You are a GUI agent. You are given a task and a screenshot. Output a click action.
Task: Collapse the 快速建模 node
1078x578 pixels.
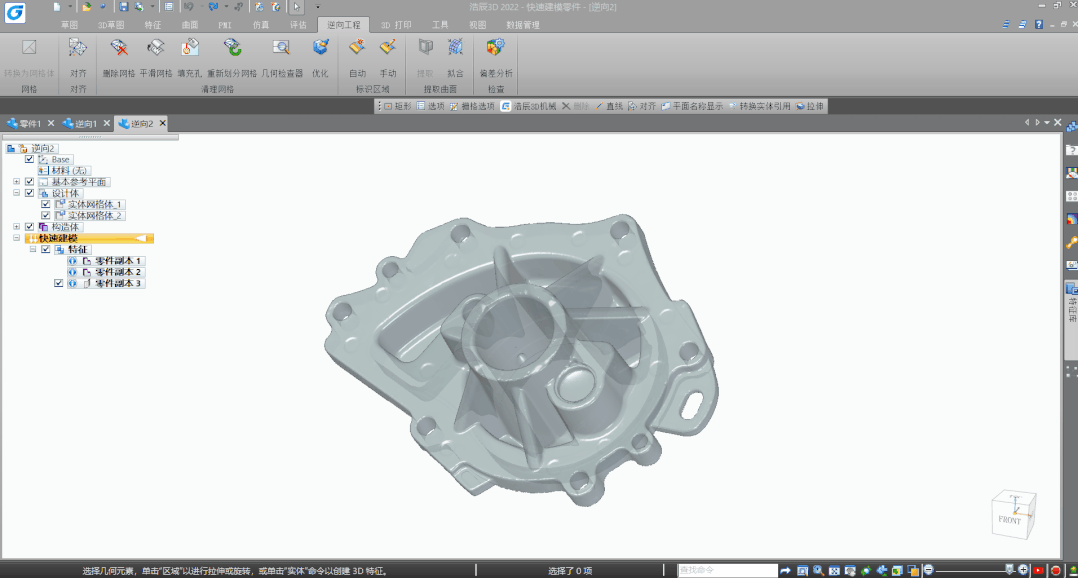point(16,238)
